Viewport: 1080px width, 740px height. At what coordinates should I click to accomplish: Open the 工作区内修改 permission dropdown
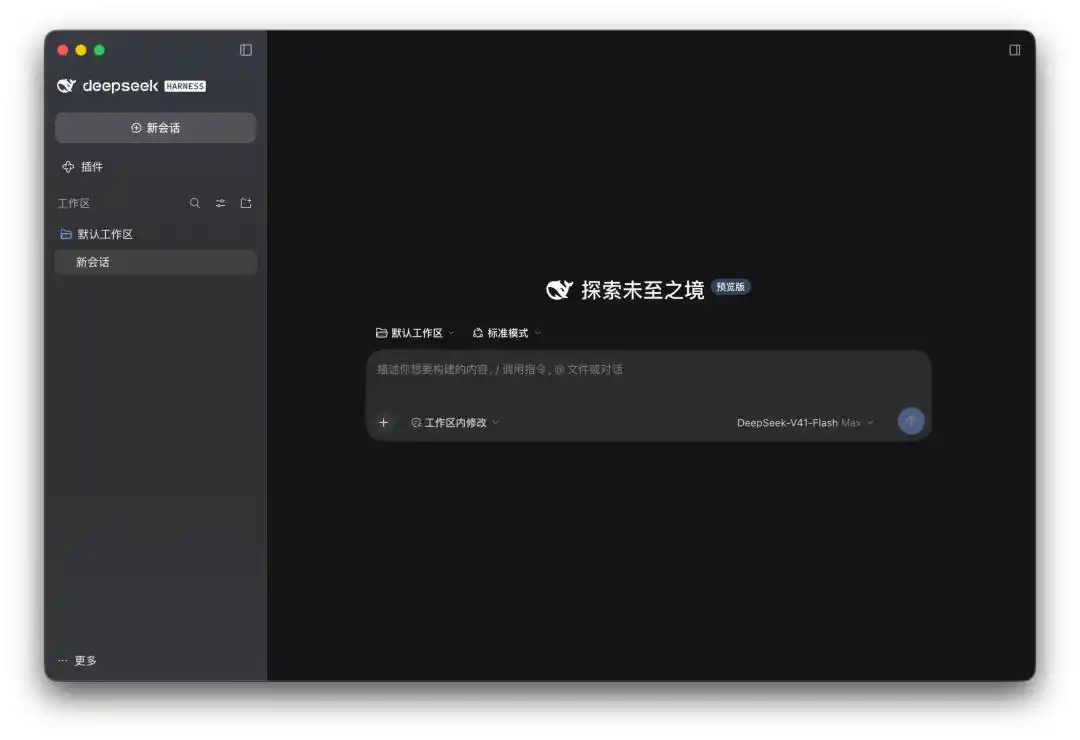click(455, 422)
